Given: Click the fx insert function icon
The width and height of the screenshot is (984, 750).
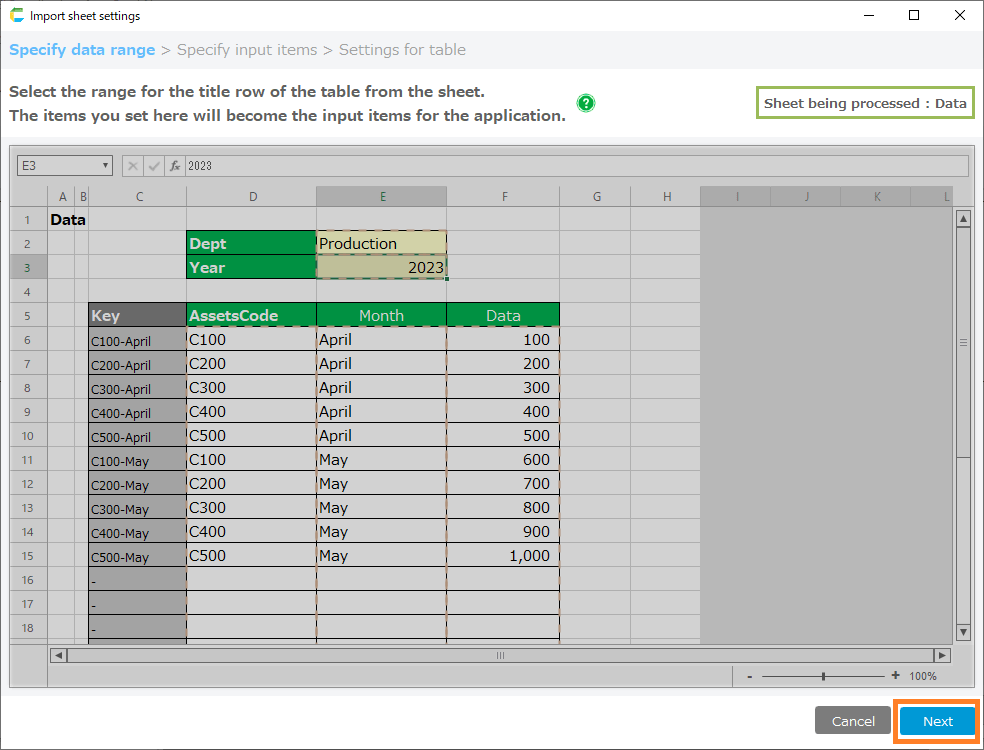Looking at the screenshot, I should click(174, 166).
